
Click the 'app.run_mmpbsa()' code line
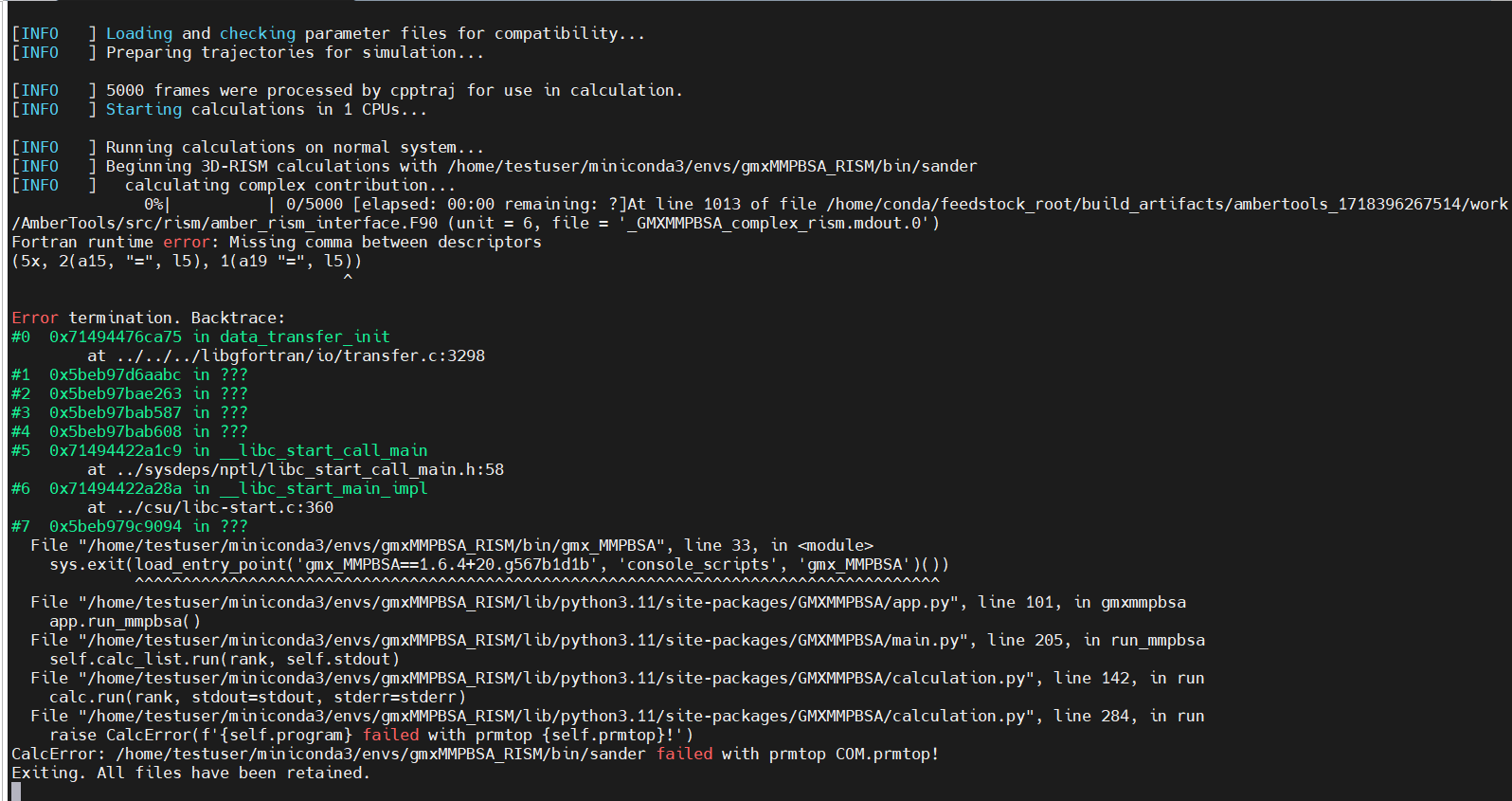pos(125,621)
